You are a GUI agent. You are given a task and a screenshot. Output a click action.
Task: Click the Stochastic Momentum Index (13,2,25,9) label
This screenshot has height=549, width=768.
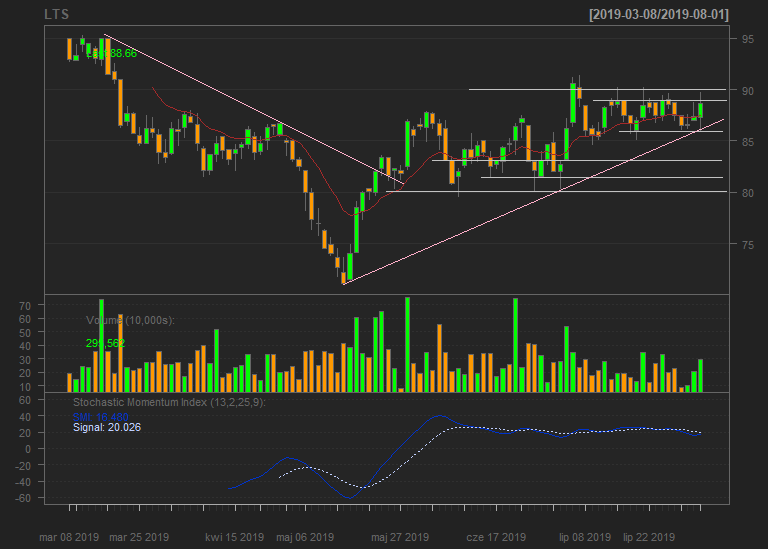tap(169, 403)
